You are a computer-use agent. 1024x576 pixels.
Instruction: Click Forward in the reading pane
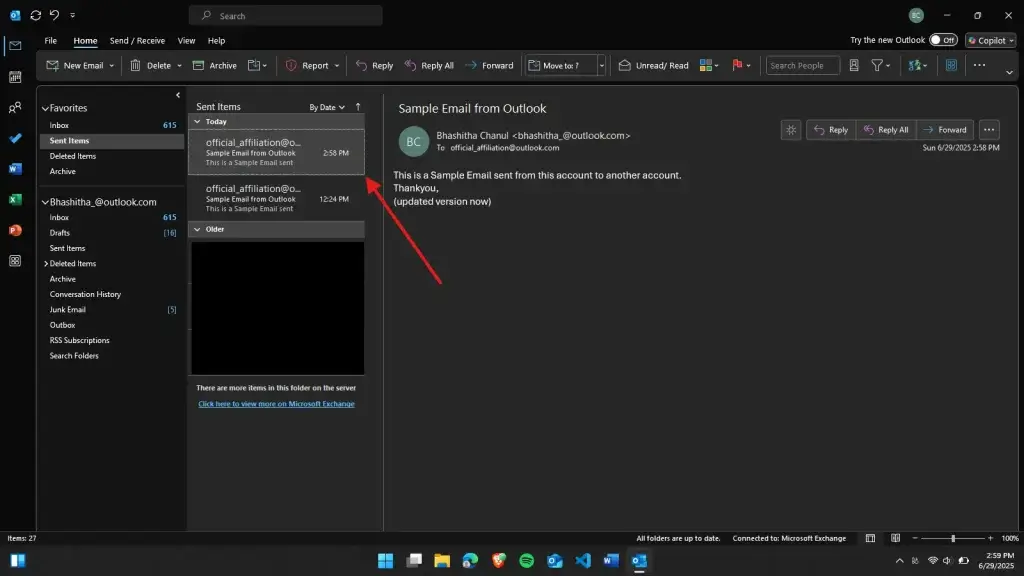point(945,130)
